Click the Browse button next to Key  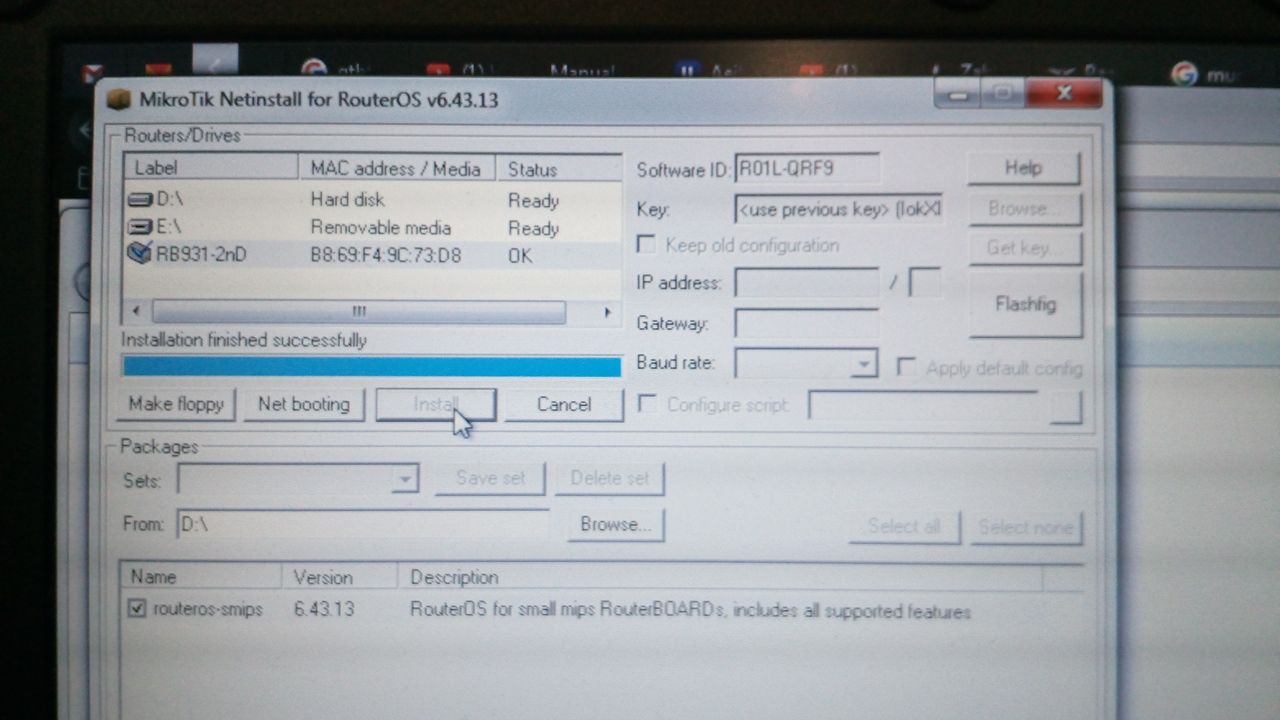(1023, 208)
